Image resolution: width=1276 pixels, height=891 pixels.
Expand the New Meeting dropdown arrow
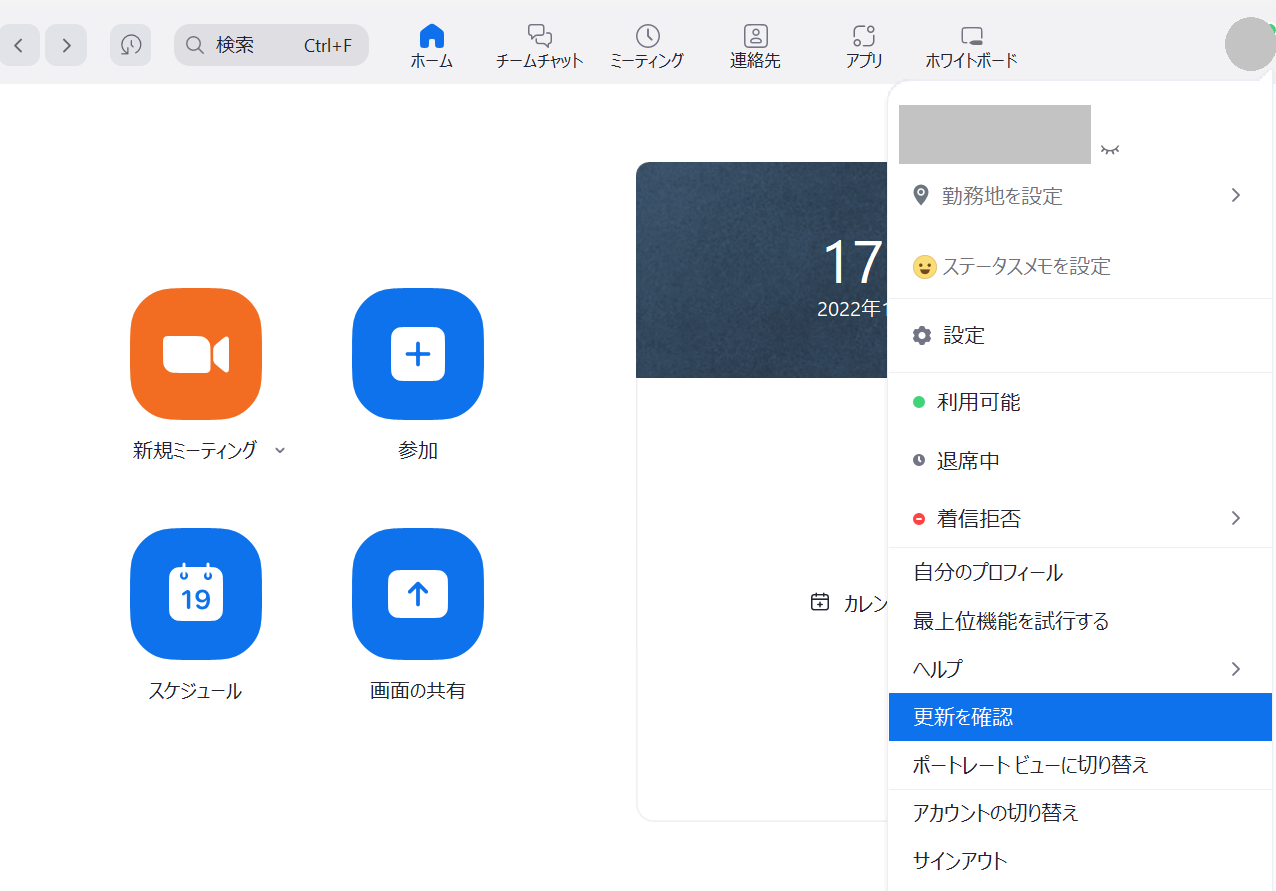coord(280,451)
